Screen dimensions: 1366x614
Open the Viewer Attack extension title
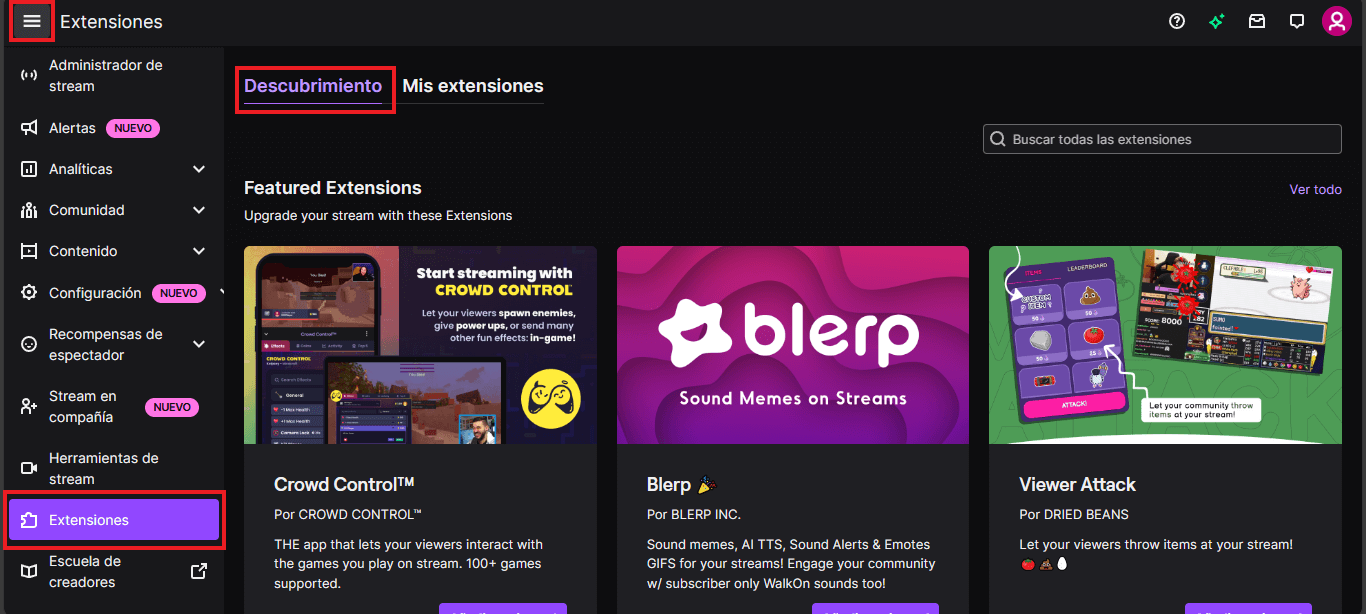tap(1077, 484)
